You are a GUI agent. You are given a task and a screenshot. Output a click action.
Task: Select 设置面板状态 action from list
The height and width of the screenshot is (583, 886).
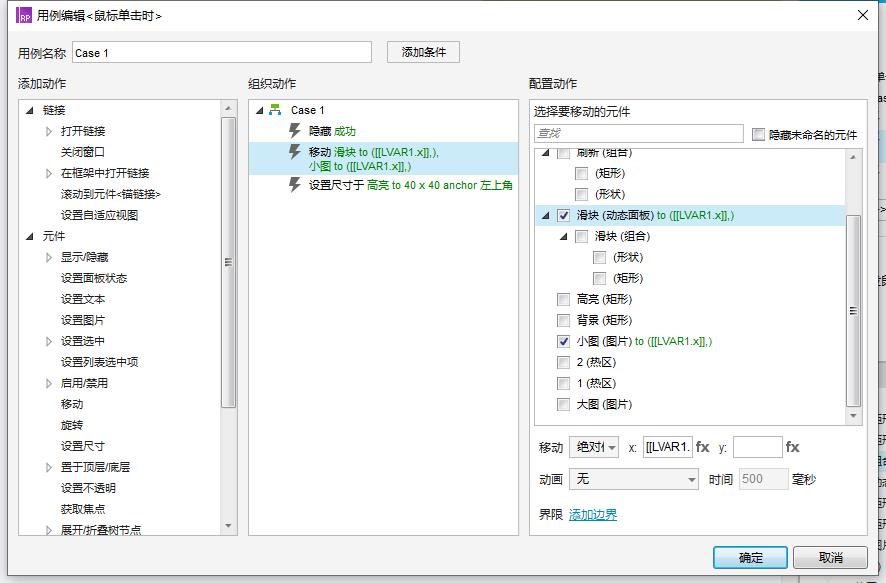[x=94, y=278]
